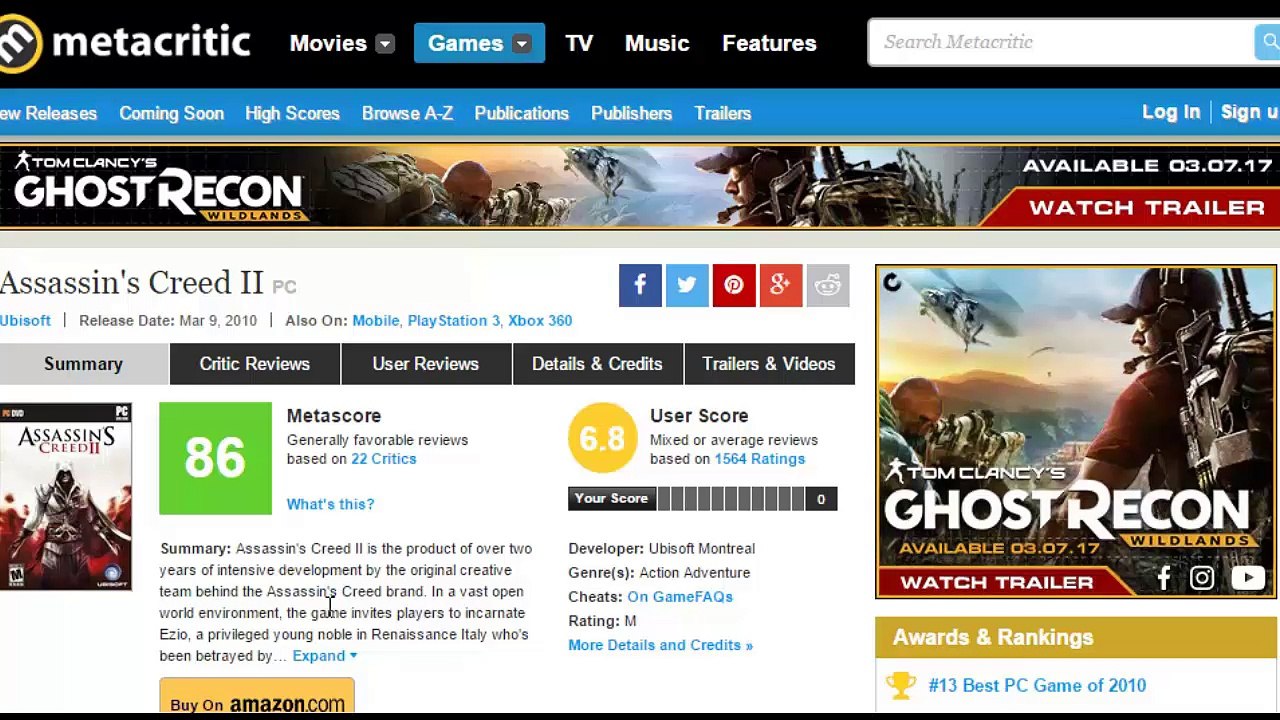Image resolution: width=1280 pixels, height=720 pixels.
Task: Click the ad refresh icon on sidebar ad
Action: pyautogui.click(x=892, y=283)
